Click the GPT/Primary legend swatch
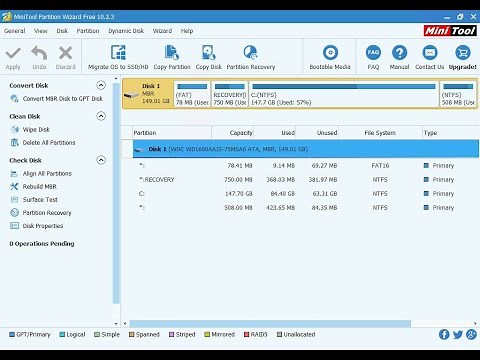 (12, 335)
